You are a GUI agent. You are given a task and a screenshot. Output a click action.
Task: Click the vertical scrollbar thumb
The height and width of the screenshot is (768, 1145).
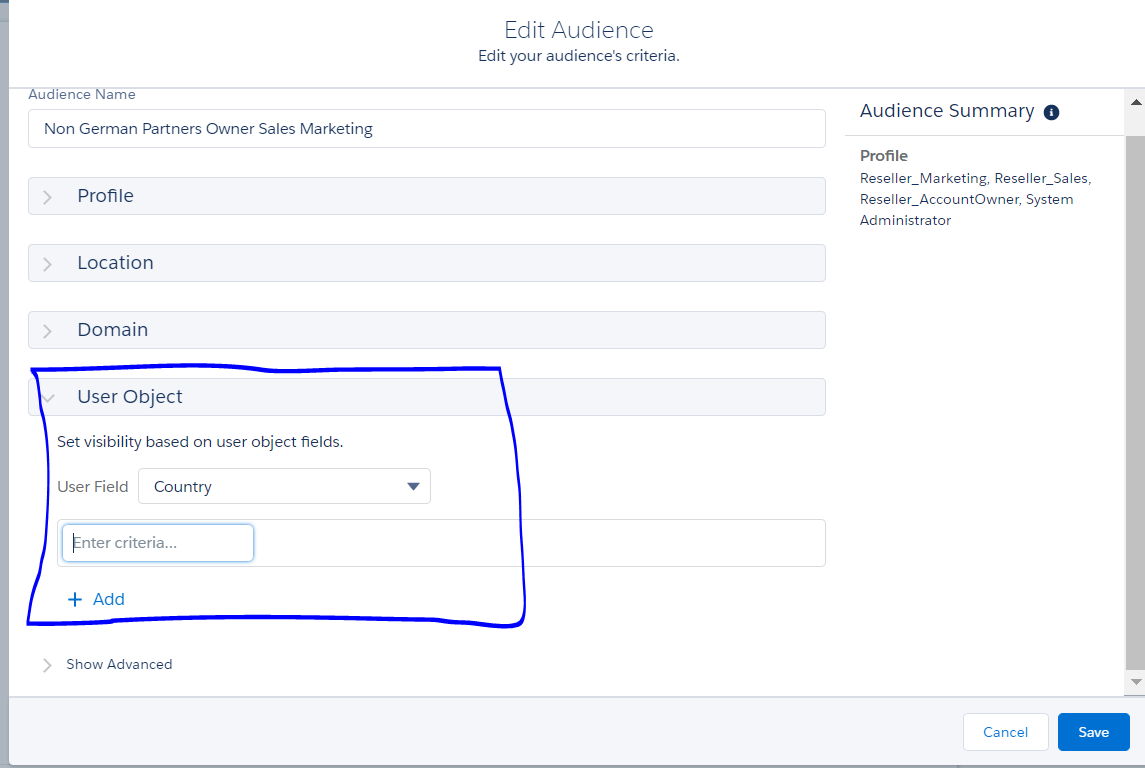pyautogui.click(x=1135, y=400)
